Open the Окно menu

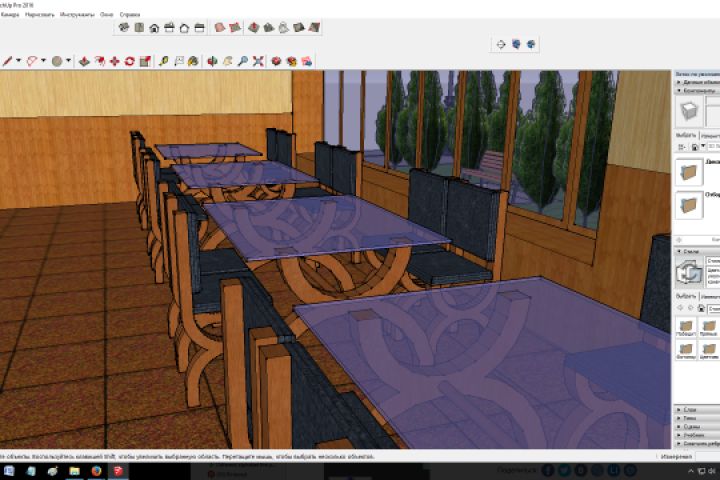click(107, 15)
